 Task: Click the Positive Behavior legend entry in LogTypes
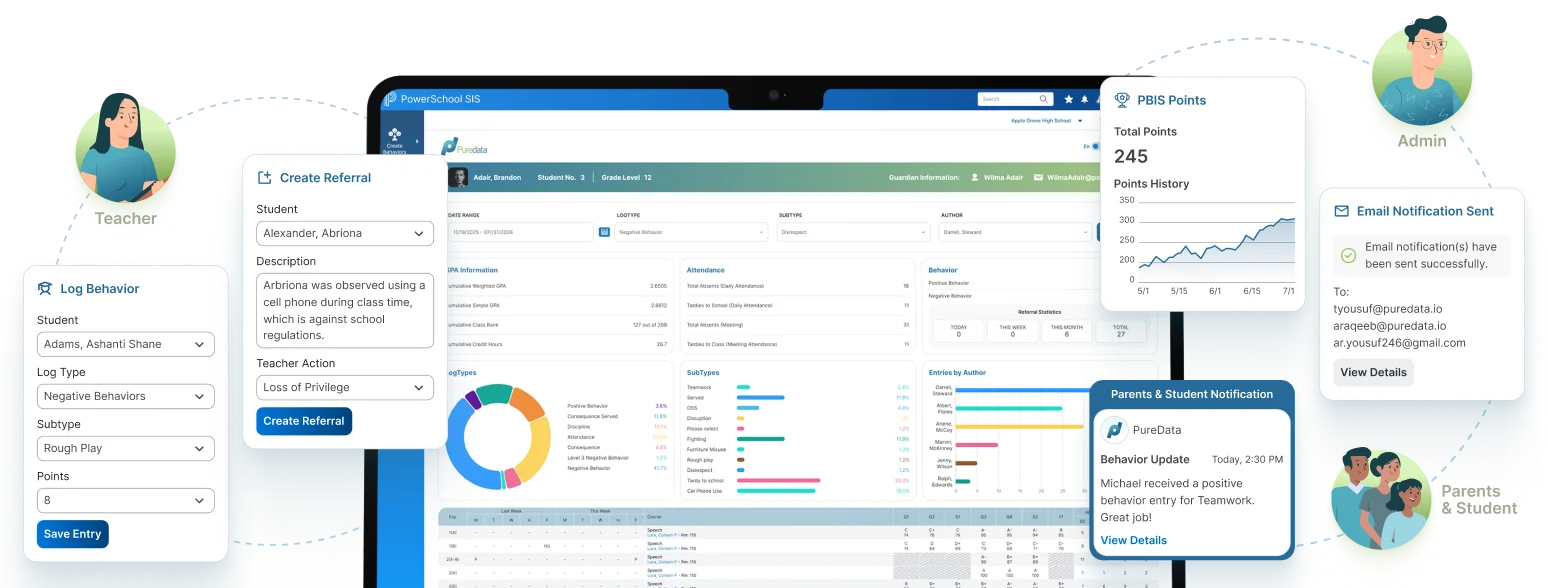click(589, 406)
